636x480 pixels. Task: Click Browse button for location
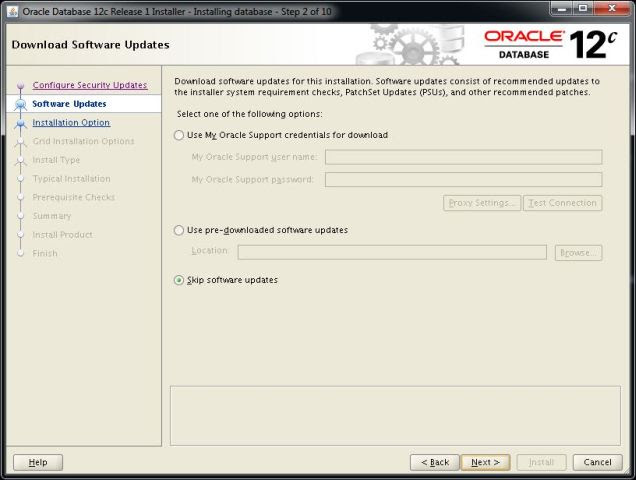[x=578, y=252]
